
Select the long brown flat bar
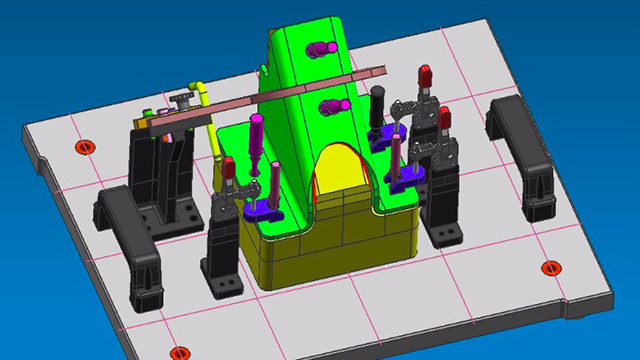[x=267, y=97]
